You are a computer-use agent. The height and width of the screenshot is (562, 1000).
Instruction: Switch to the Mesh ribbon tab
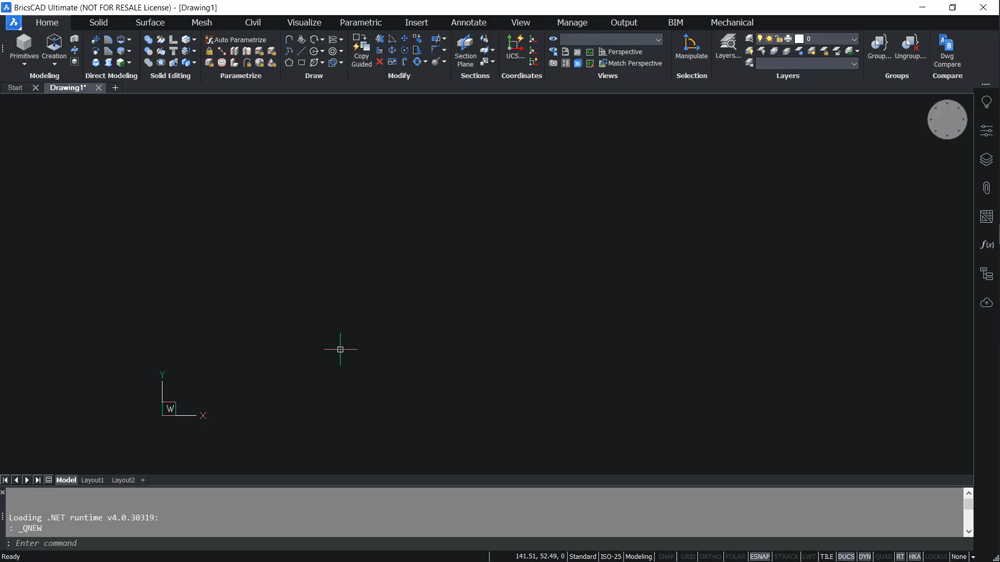(x=202, y=22)
